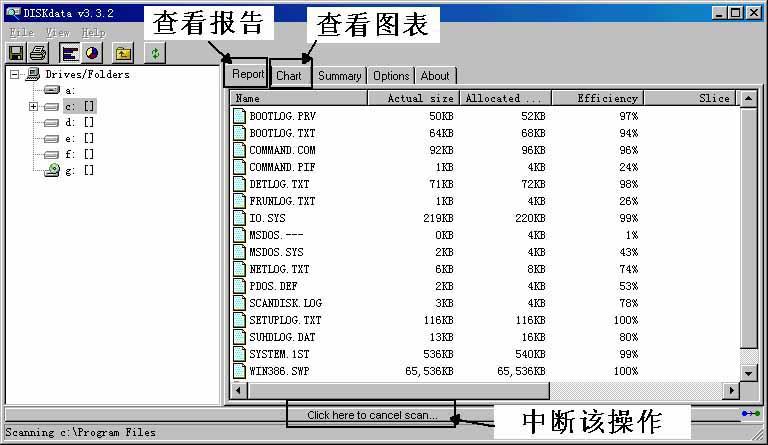Viewport: 768px width, 445px height.
Task: Collapse the Drives/Folders root node
Action: pyautogui.click(x=14, y=74)
